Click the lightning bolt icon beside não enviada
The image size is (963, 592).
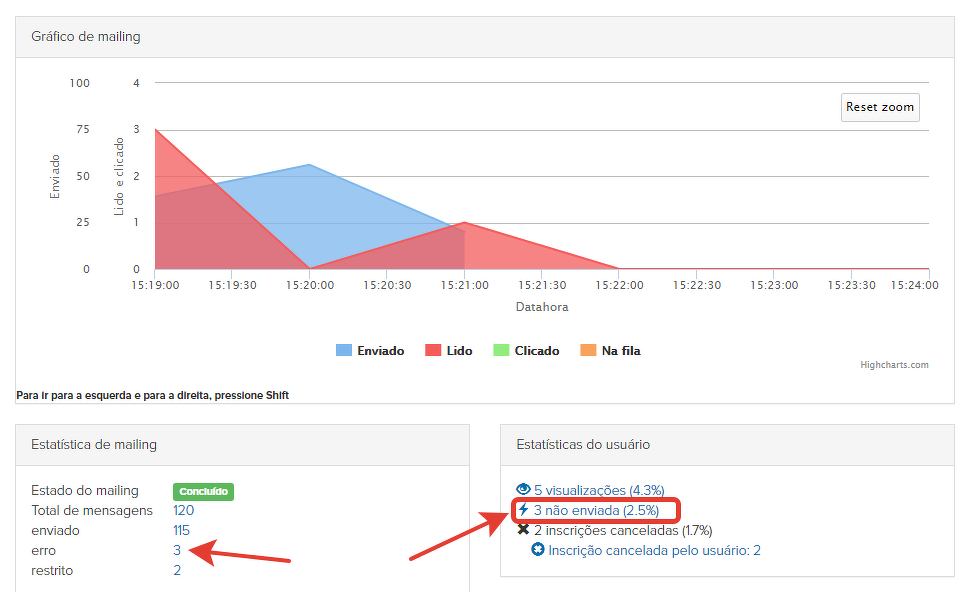click(x=524, y=510)
